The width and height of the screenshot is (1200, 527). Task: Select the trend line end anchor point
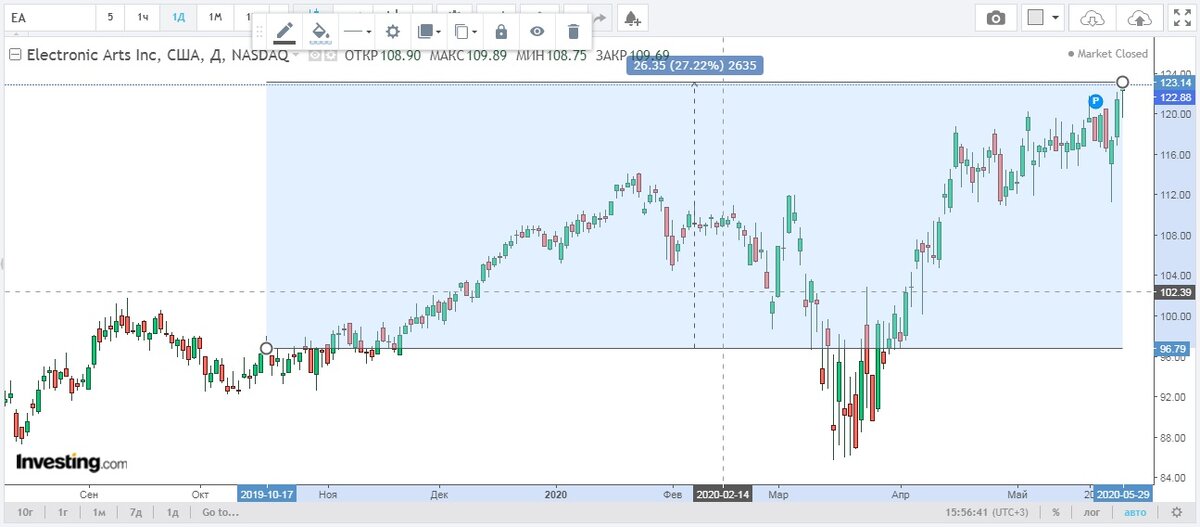pyautogui.click(x=1123, y=82)
